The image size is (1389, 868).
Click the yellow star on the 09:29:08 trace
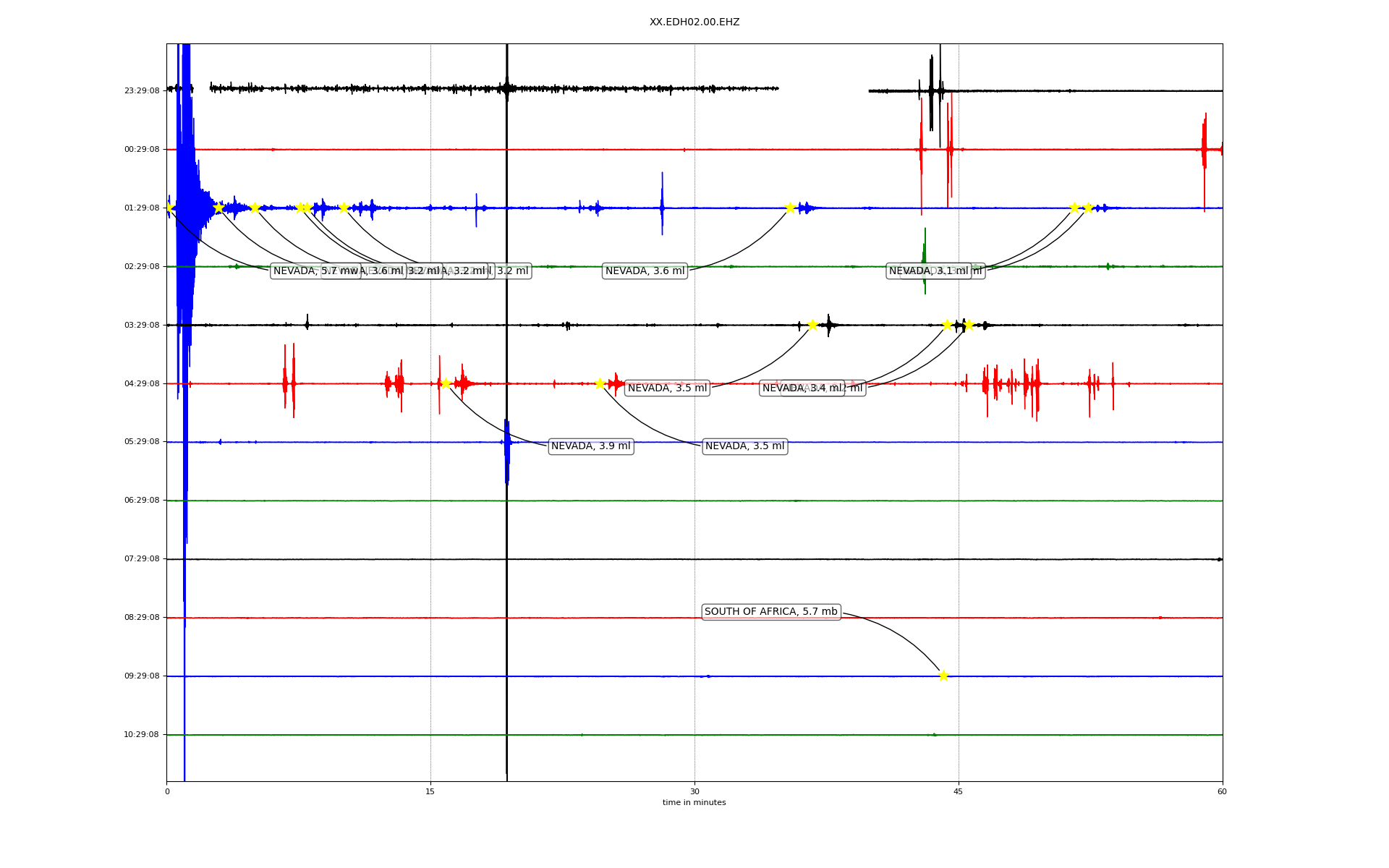point(943,676)
